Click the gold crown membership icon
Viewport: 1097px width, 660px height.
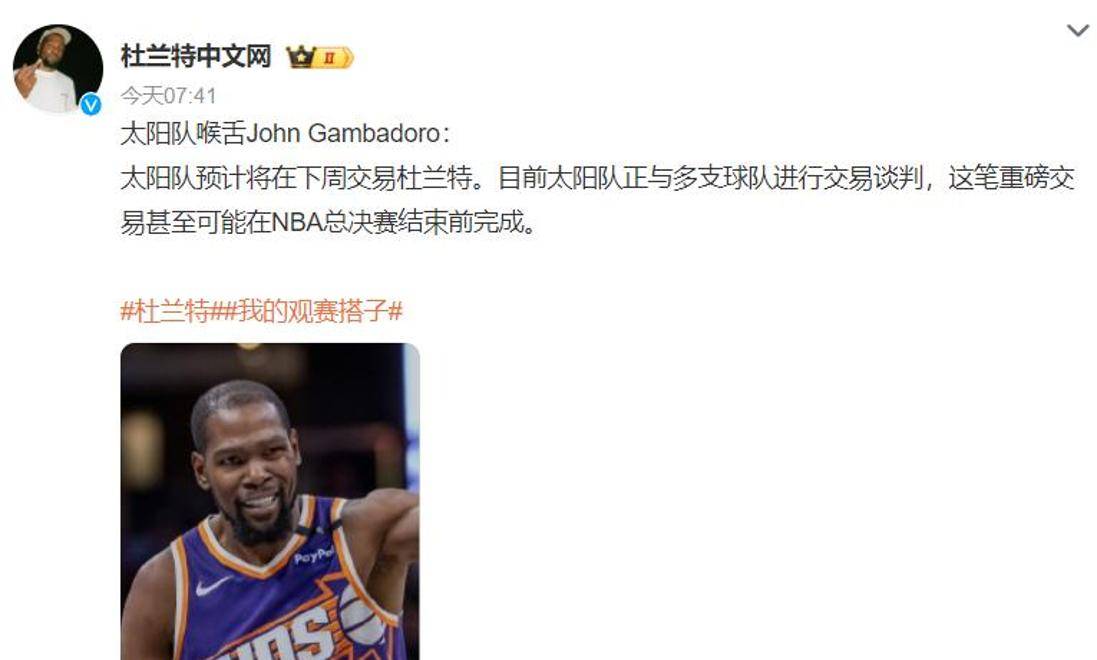tap(301, 57)
